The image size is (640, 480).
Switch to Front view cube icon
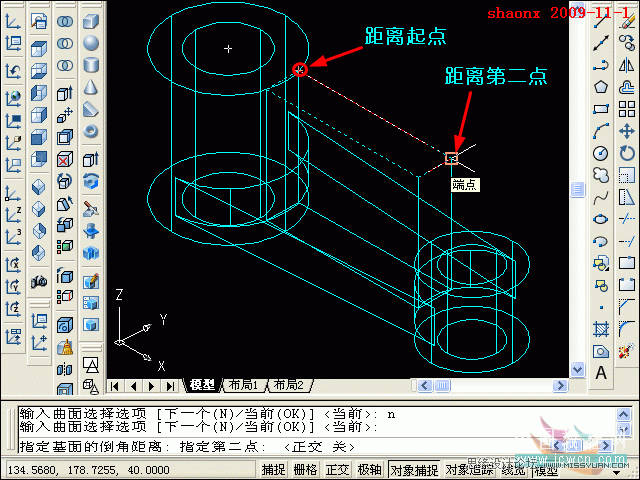pyautogui.click(x=39, y=137)
